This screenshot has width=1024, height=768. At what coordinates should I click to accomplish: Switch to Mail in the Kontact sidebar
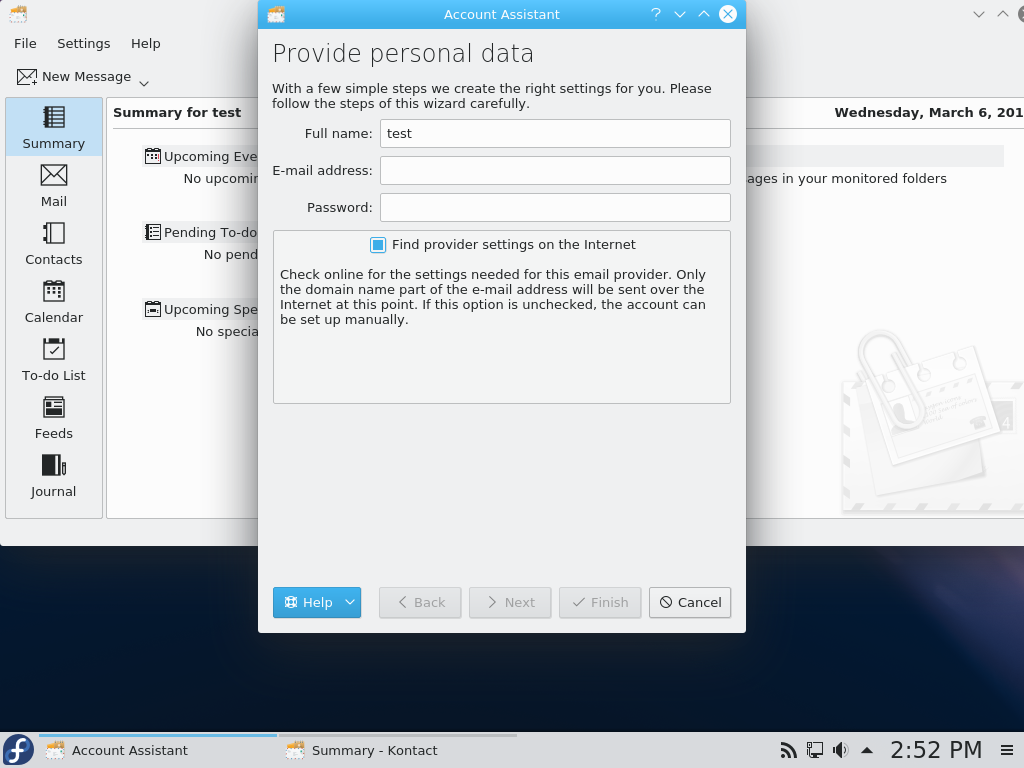54,185
